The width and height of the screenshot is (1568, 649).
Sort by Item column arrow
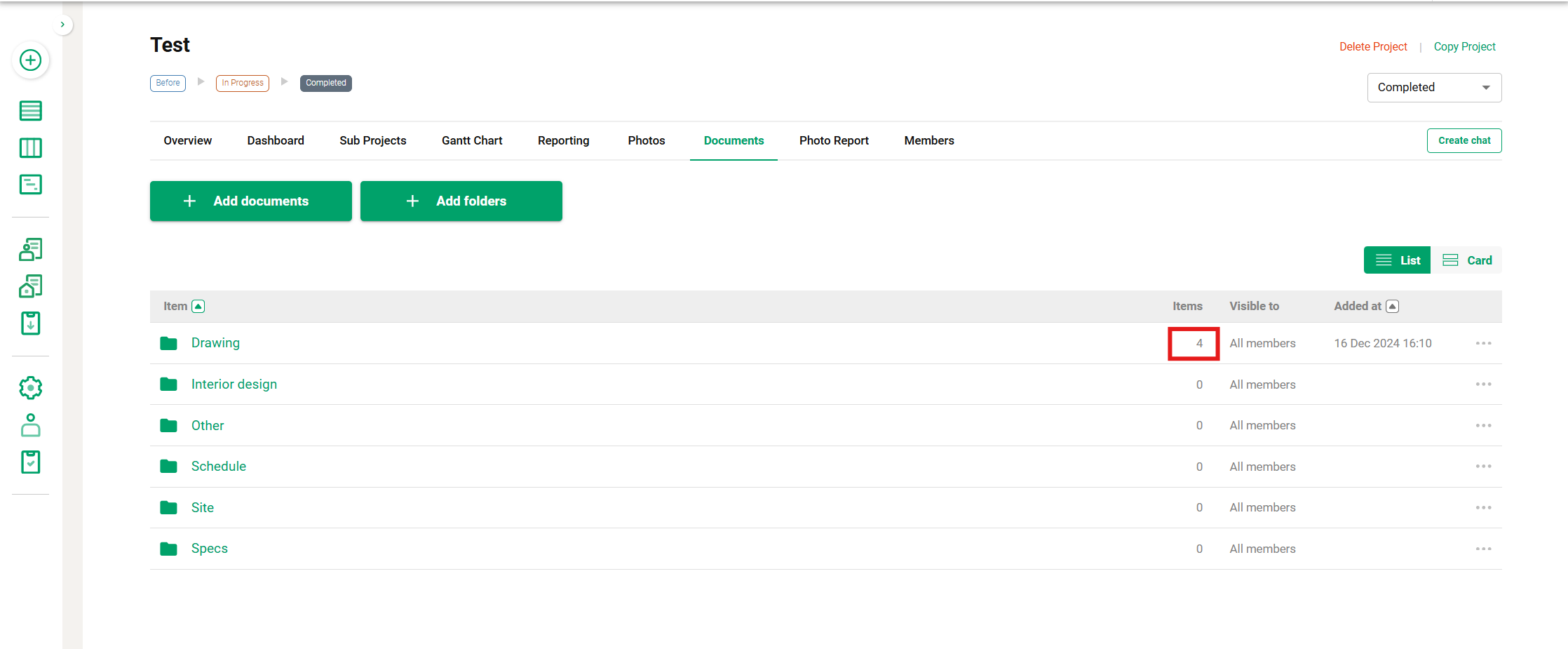tap(198, 307)
